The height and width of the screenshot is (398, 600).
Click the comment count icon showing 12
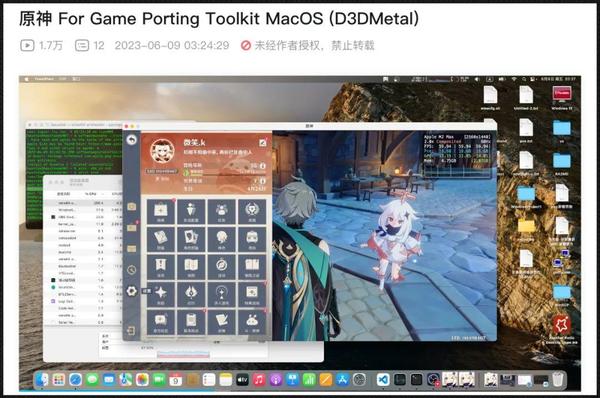[x=82, y=46]
